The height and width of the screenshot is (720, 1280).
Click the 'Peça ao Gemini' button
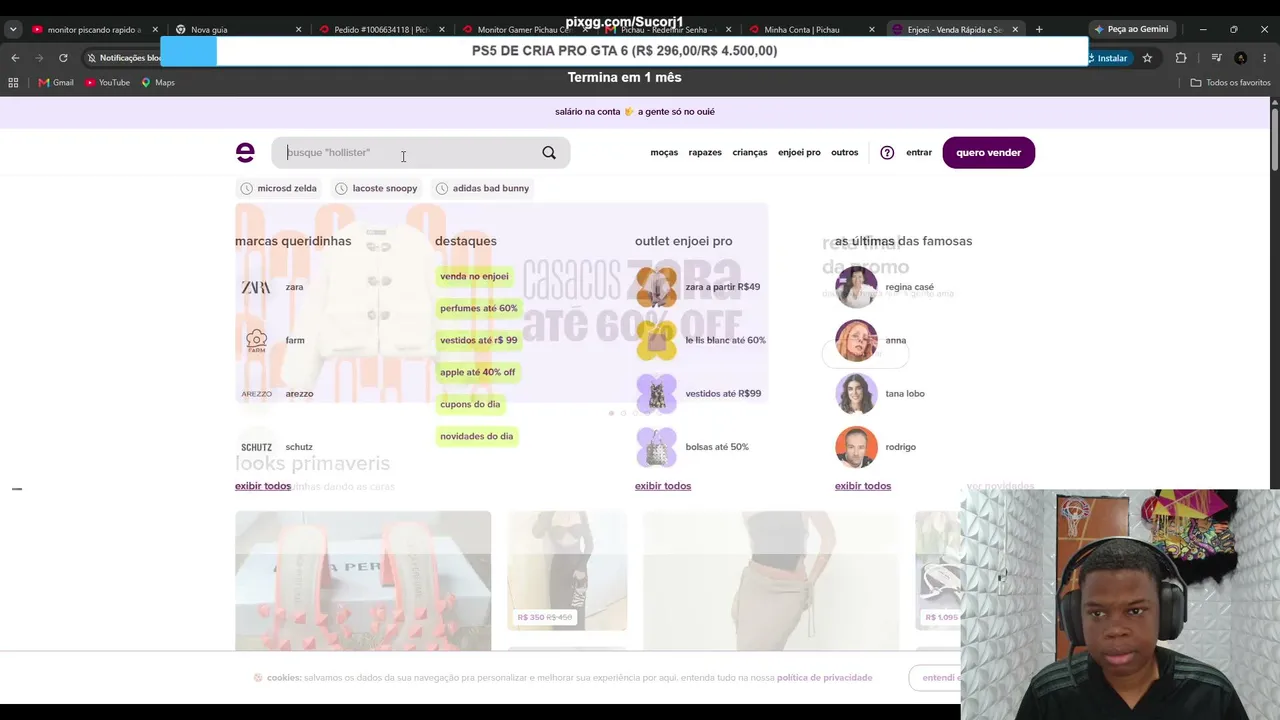pyautogui.click(x=1131, y=29)
